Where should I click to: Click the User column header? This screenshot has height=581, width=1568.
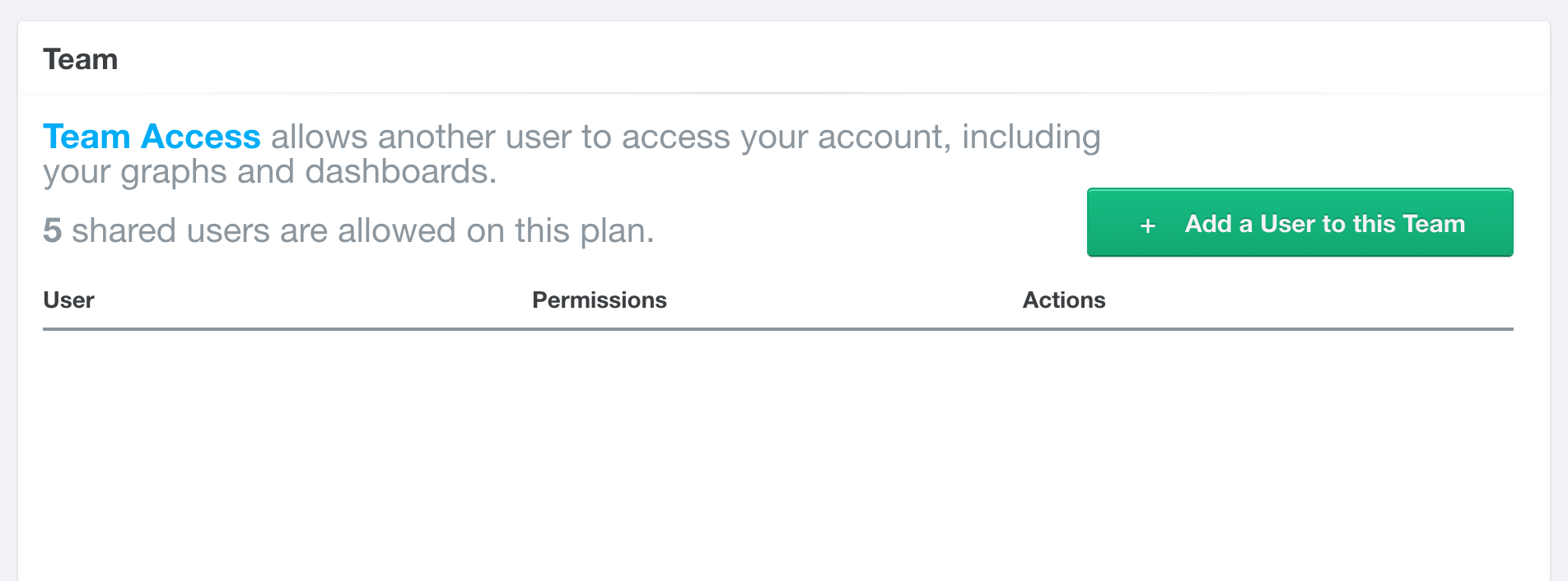[x=68, y=300]
